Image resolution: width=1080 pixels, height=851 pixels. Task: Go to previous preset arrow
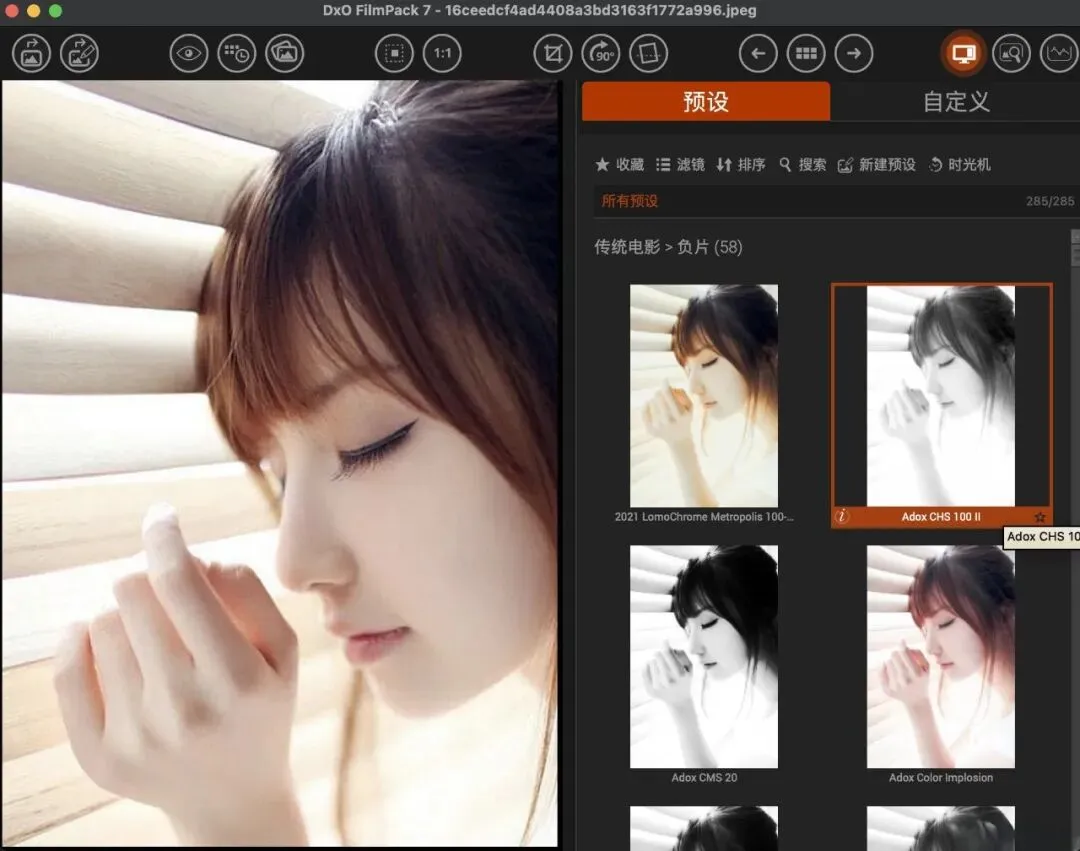pos(758,53)
